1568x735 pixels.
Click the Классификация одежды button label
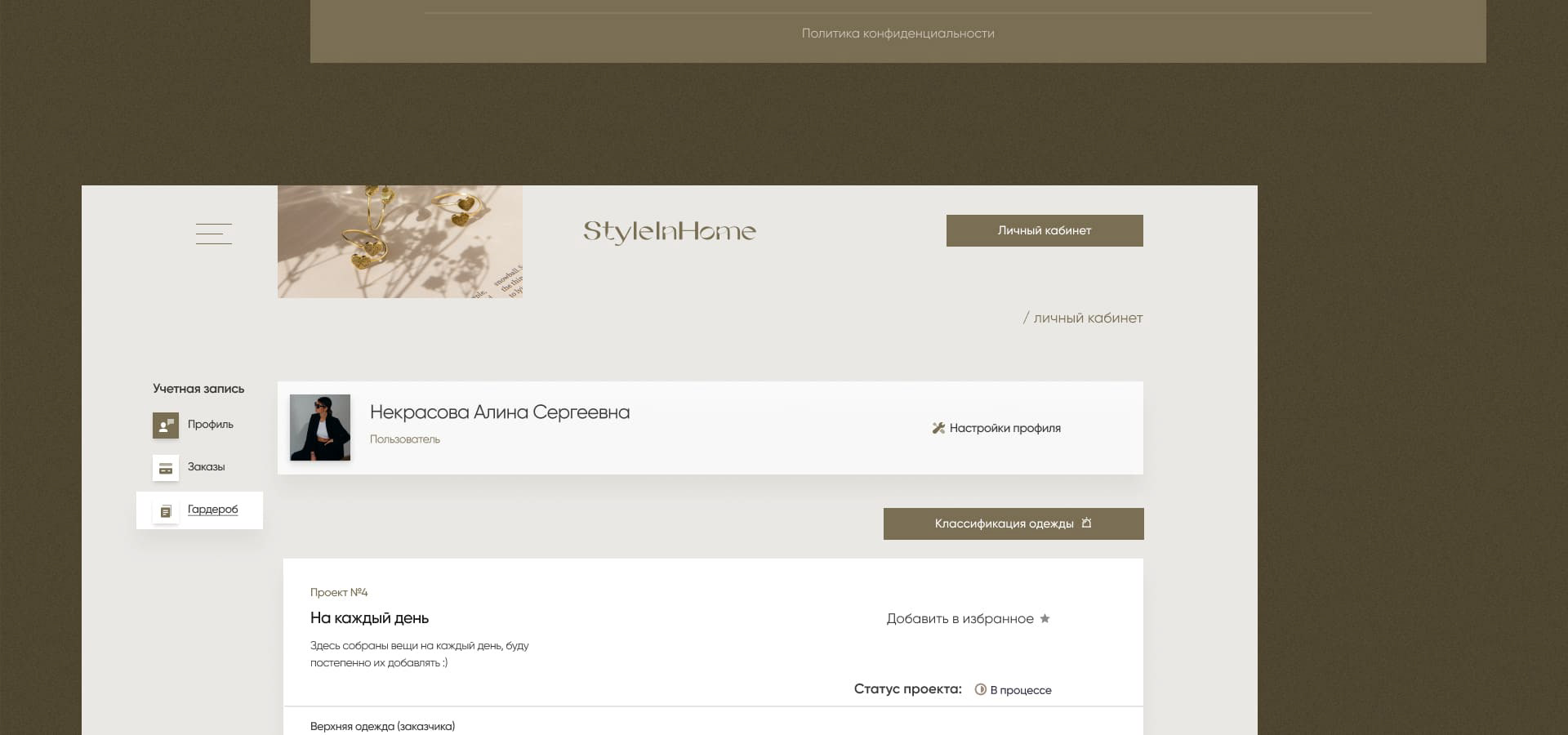point(1004,524)
